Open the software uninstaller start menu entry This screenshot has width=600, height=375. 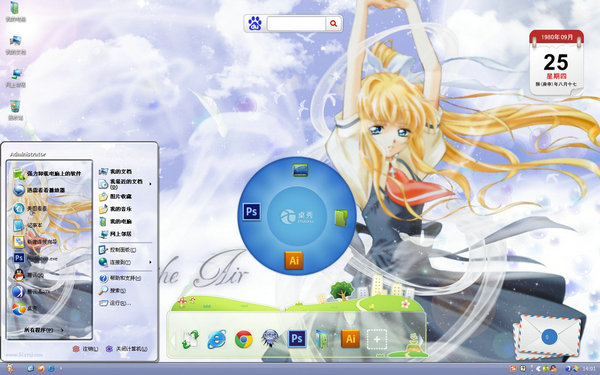(47, 173)
